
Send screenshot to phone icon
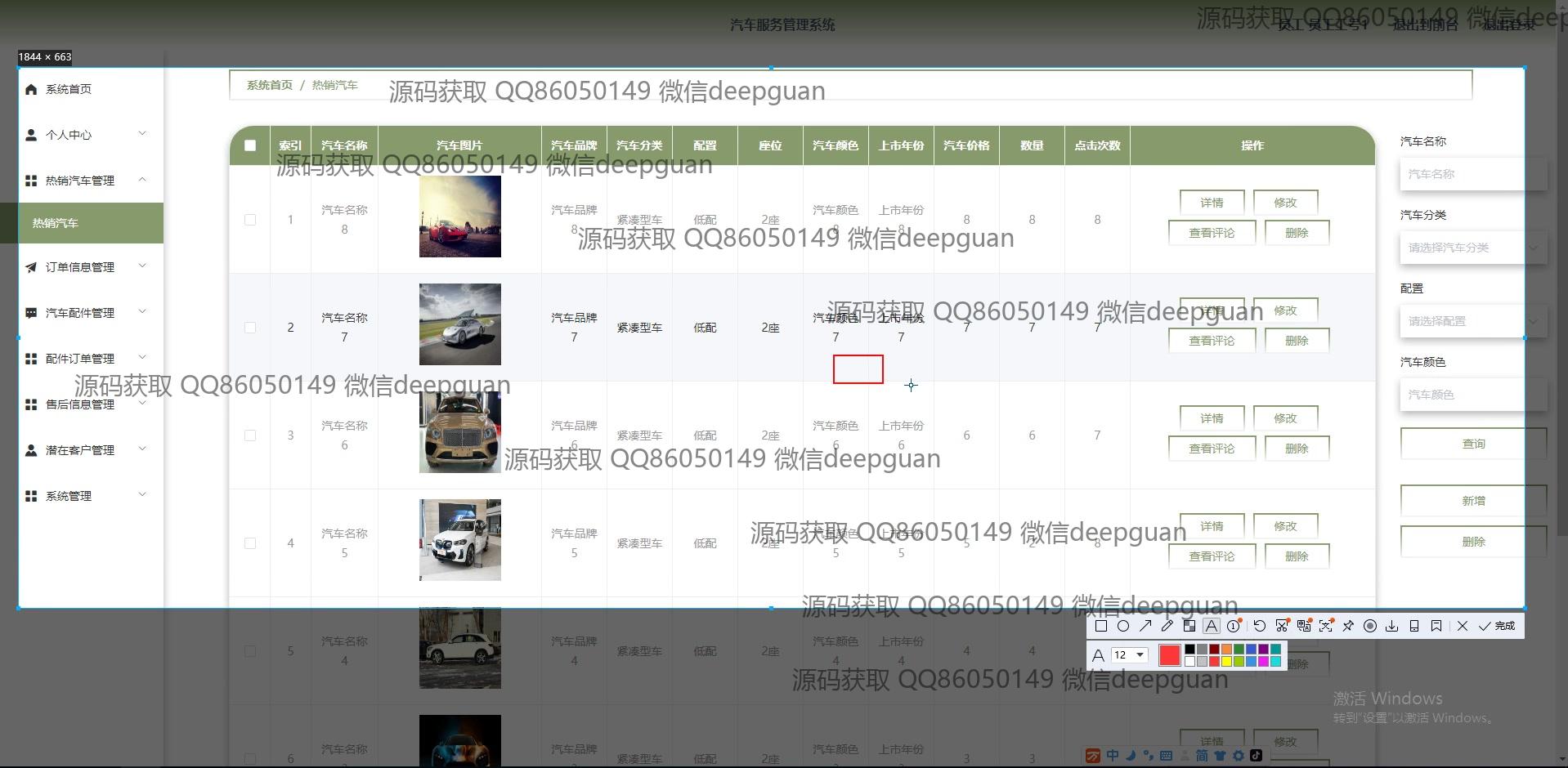(1414, 626)
